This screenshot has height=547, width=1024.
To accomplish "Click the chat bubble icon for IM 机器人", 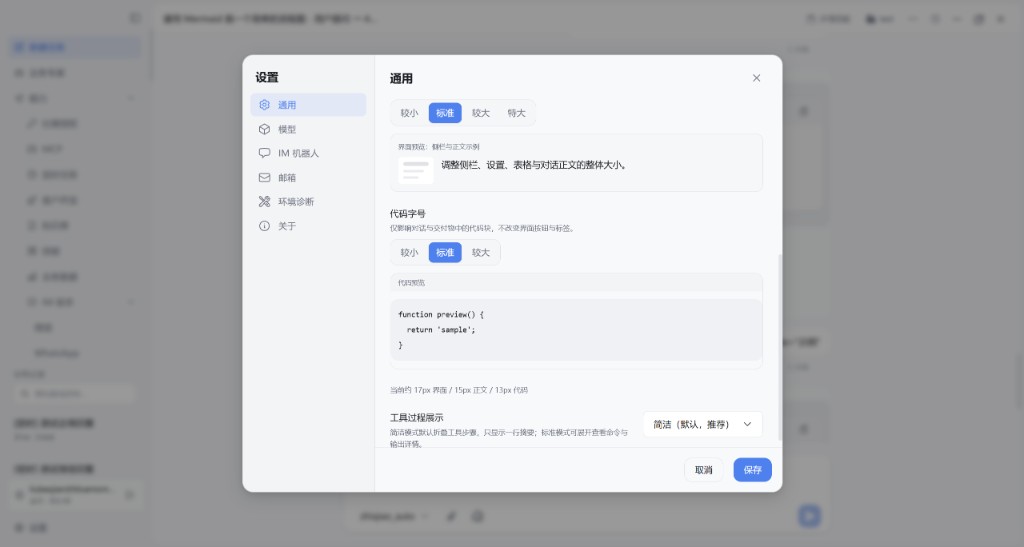I will pos(264,153).
